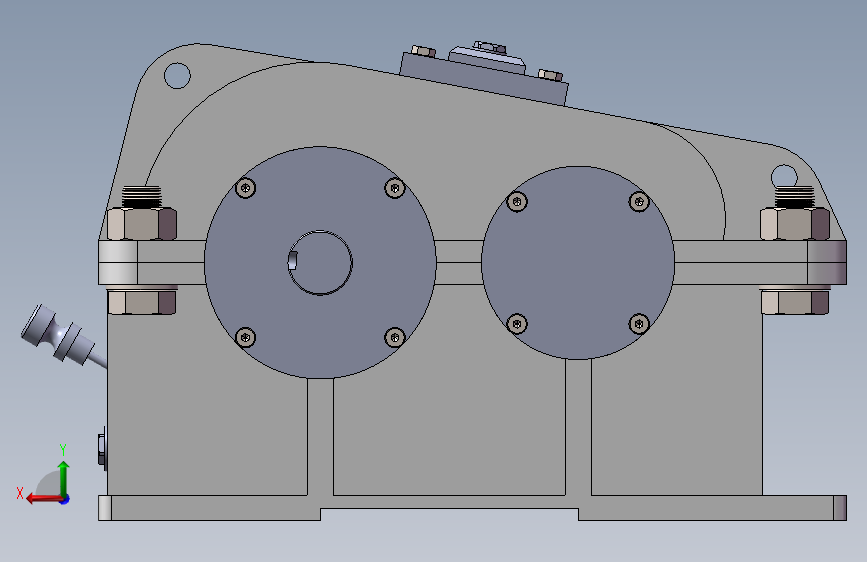Select the left lifting hole in the upper housing
The image size is (867, 562).
point(177,75)
